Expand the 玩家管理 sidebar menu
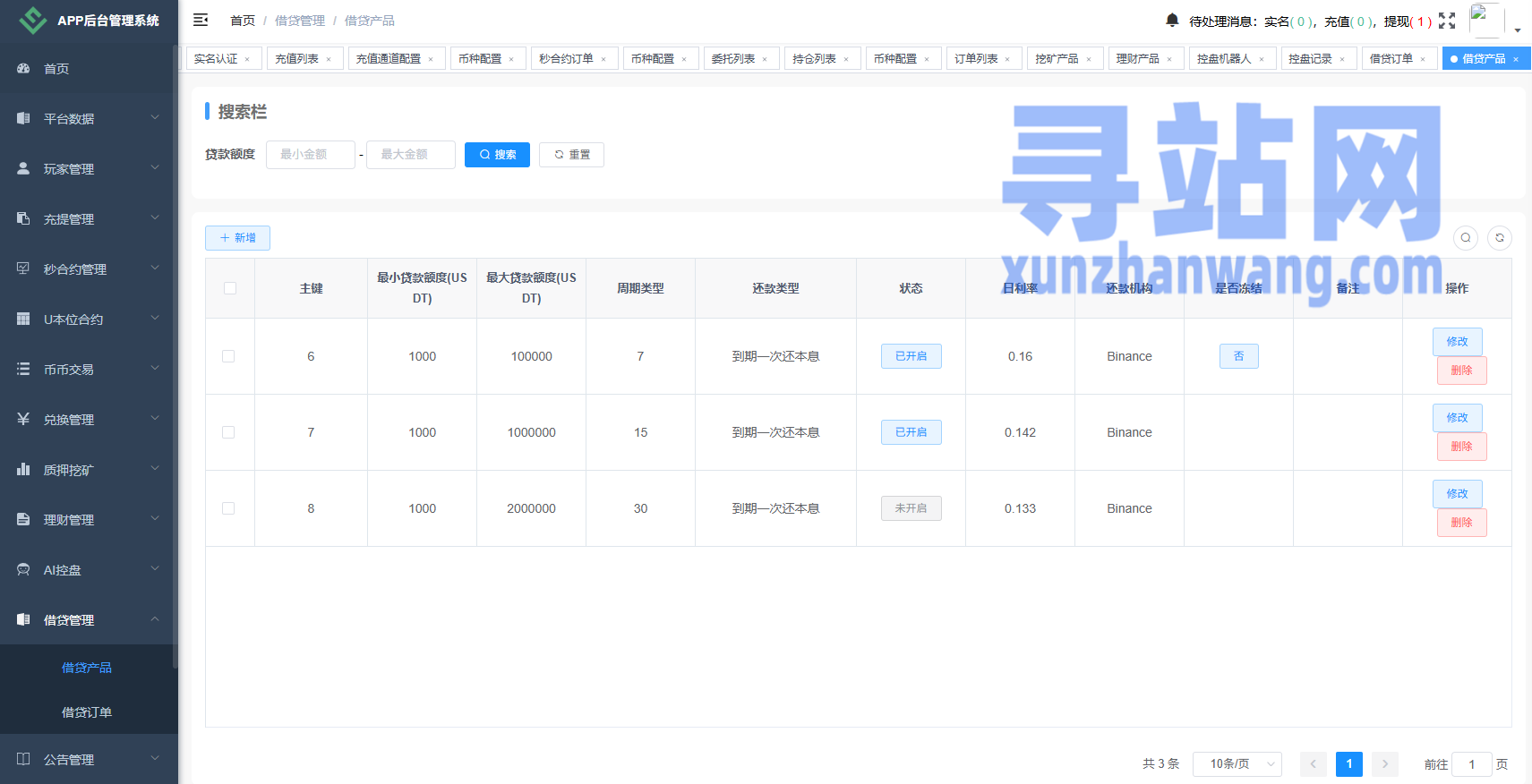Image resolution: width=1532 pixels, height=784 pixels. (88, 168)
